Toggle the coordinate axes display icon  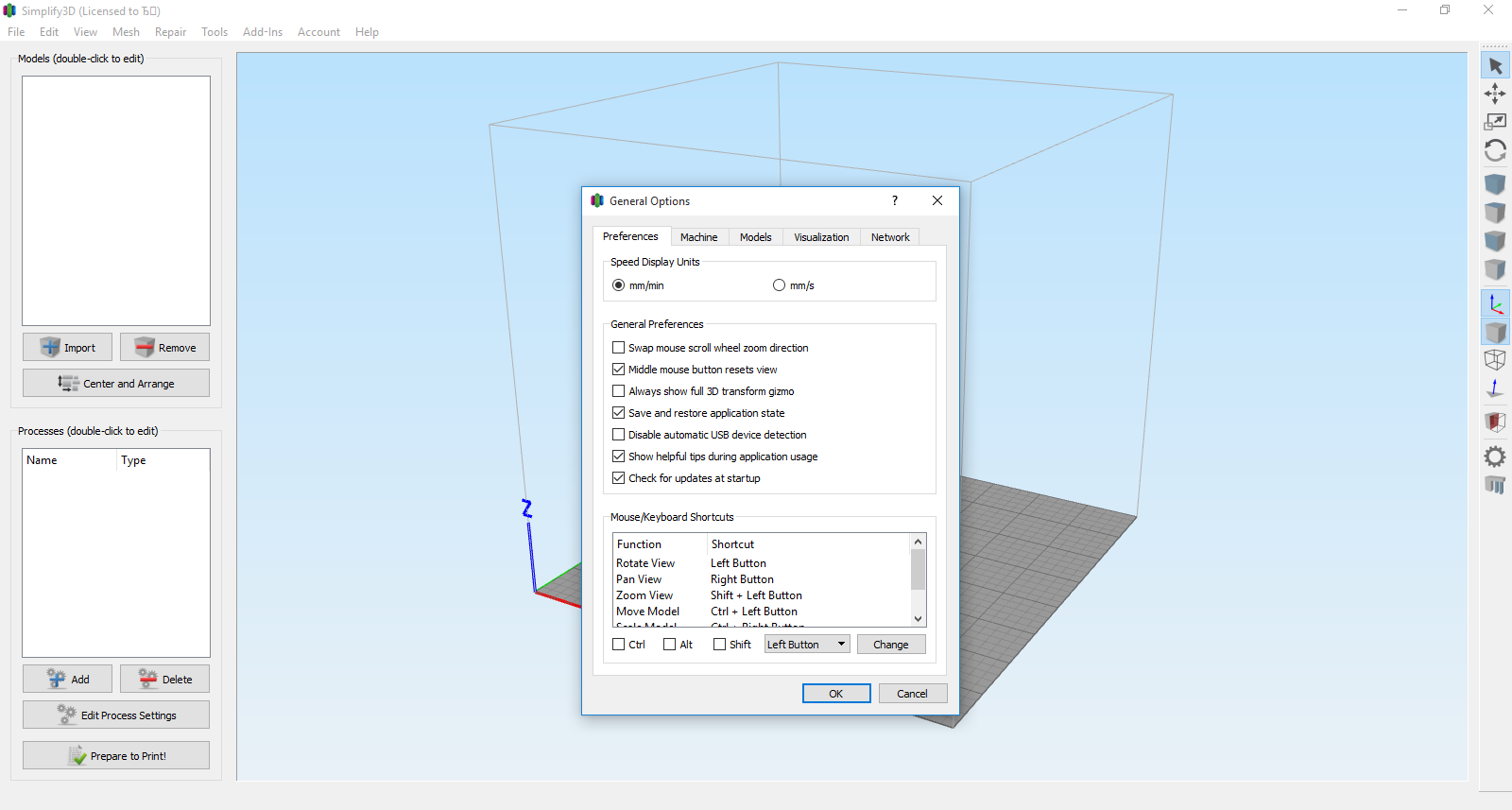(1495, 303)
